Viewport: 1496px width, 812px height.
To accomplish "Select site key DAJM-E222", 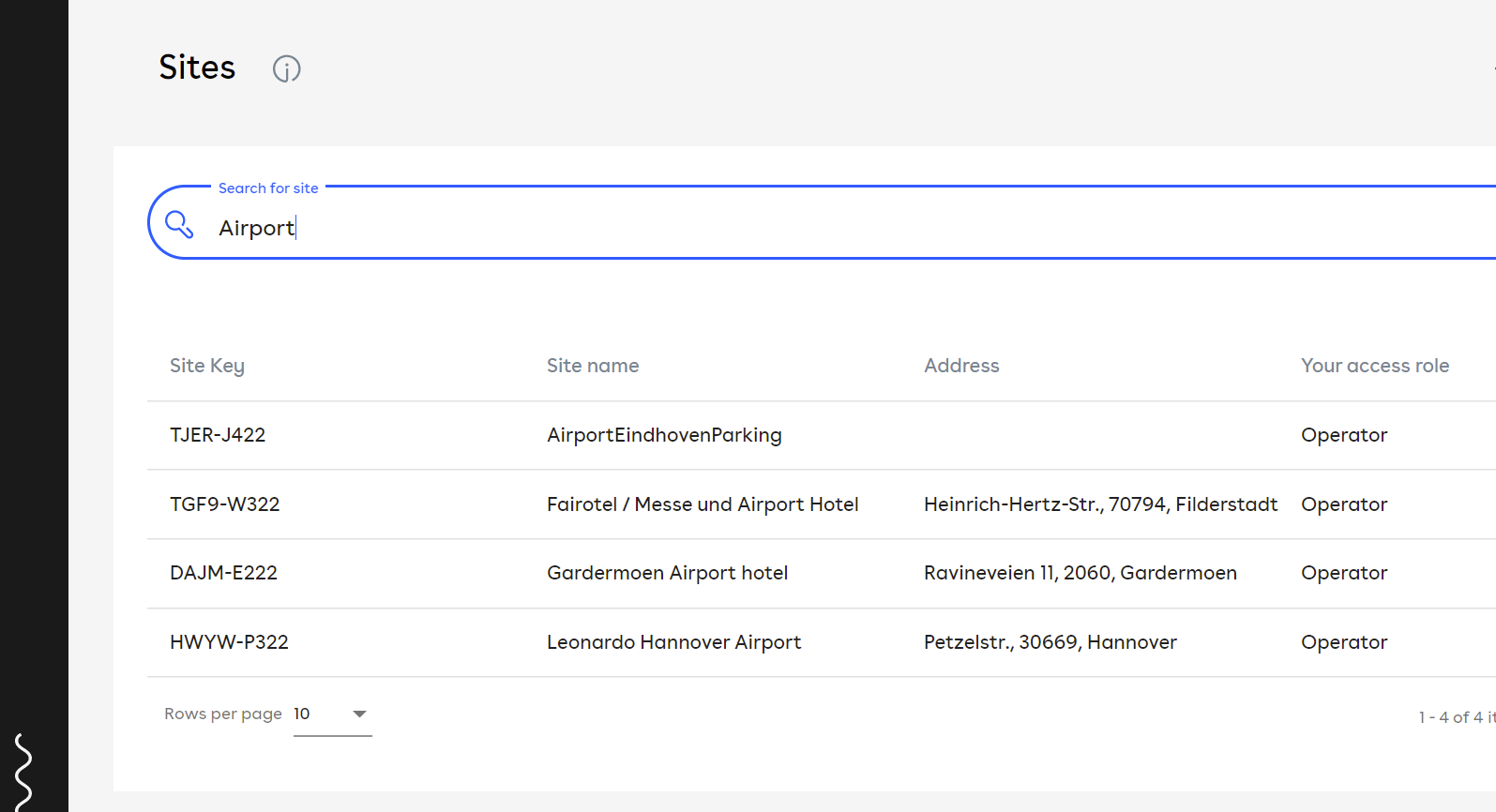I will [x=223, y=573].
